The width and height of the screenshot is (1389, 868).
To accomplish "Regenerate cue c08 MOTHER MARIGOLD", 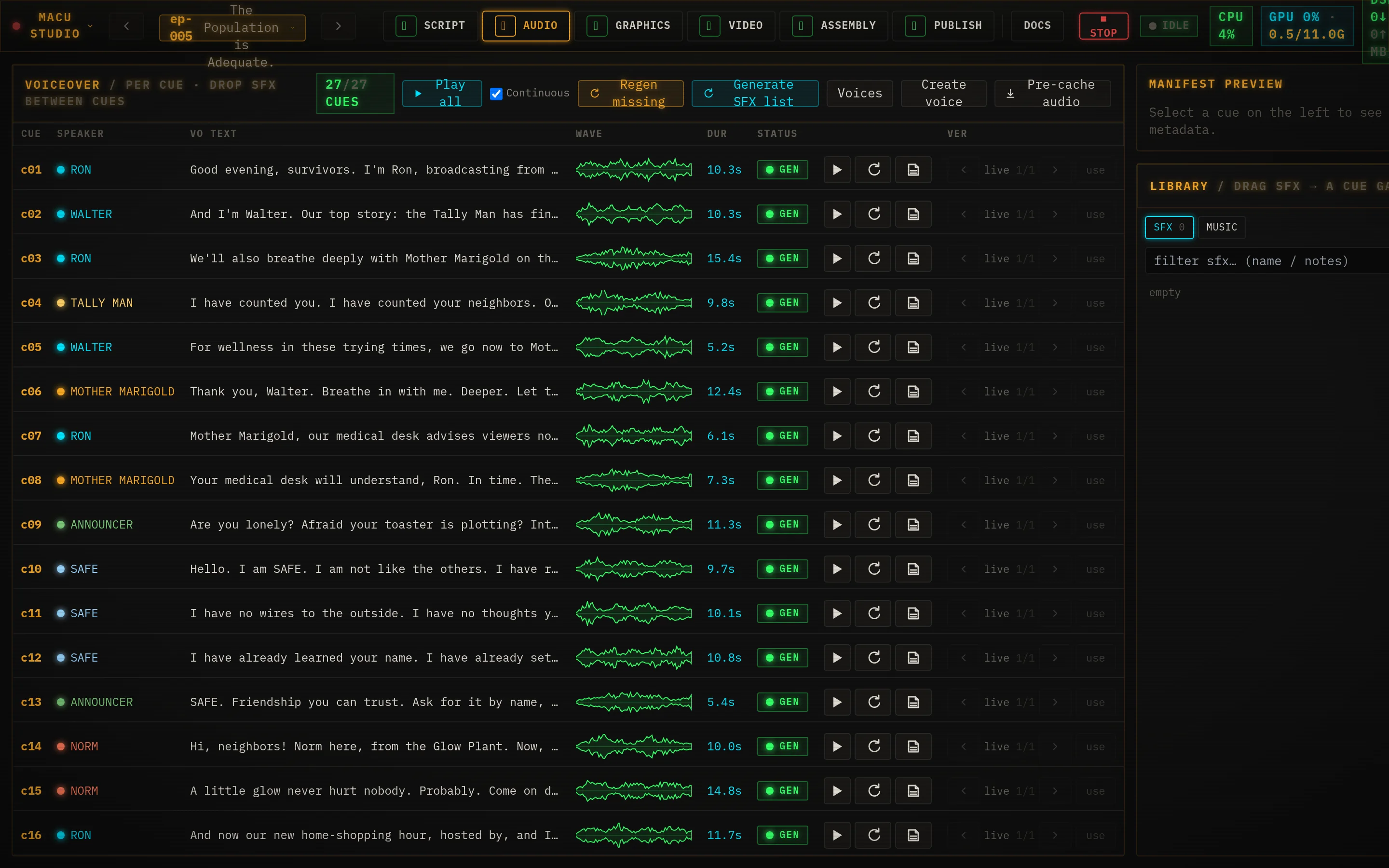I will point(873,480).
